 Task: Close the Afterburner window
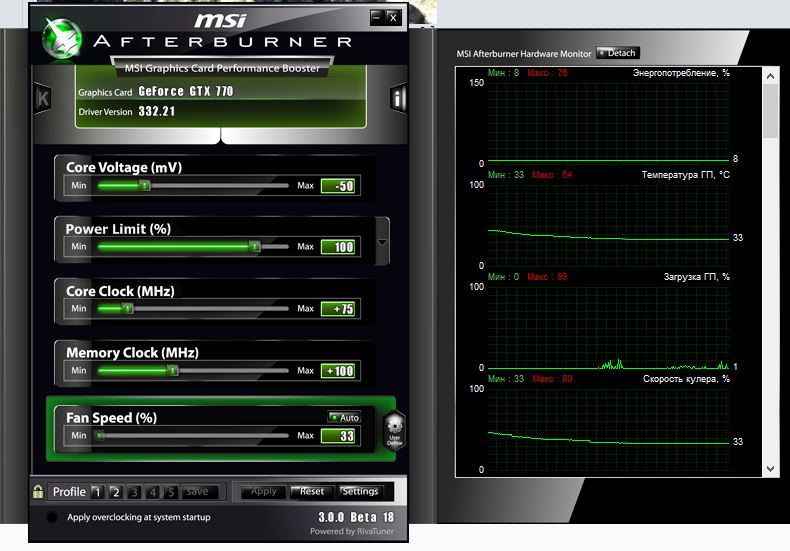[393, 18]
